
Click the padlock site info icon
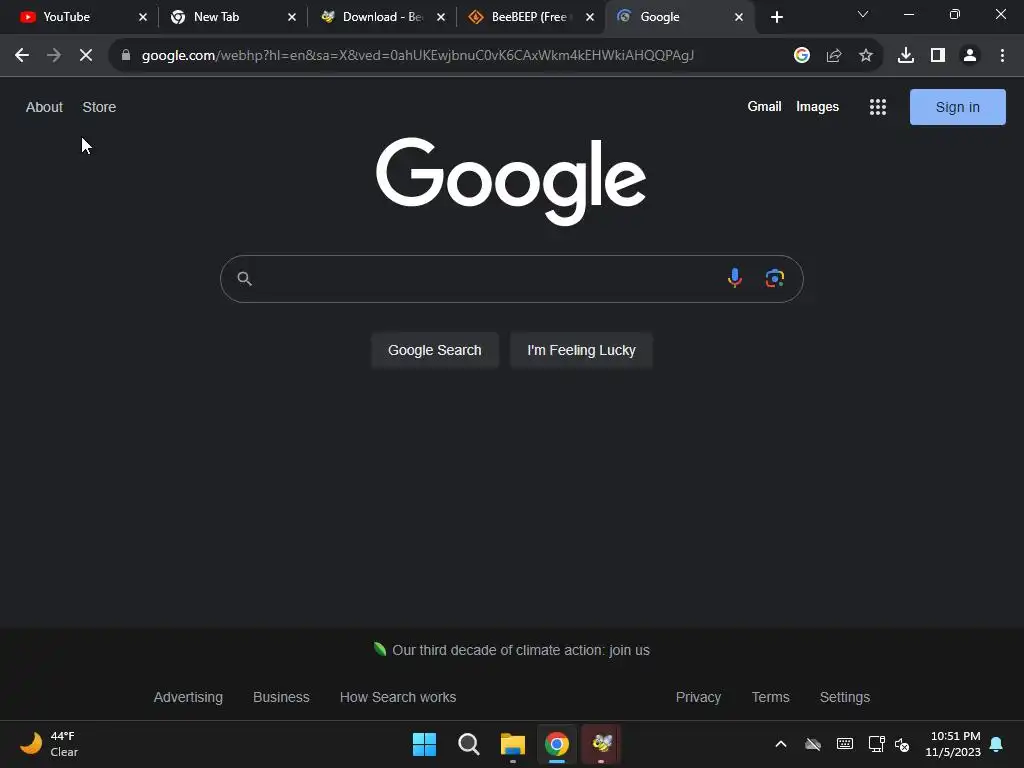point(126,56)
